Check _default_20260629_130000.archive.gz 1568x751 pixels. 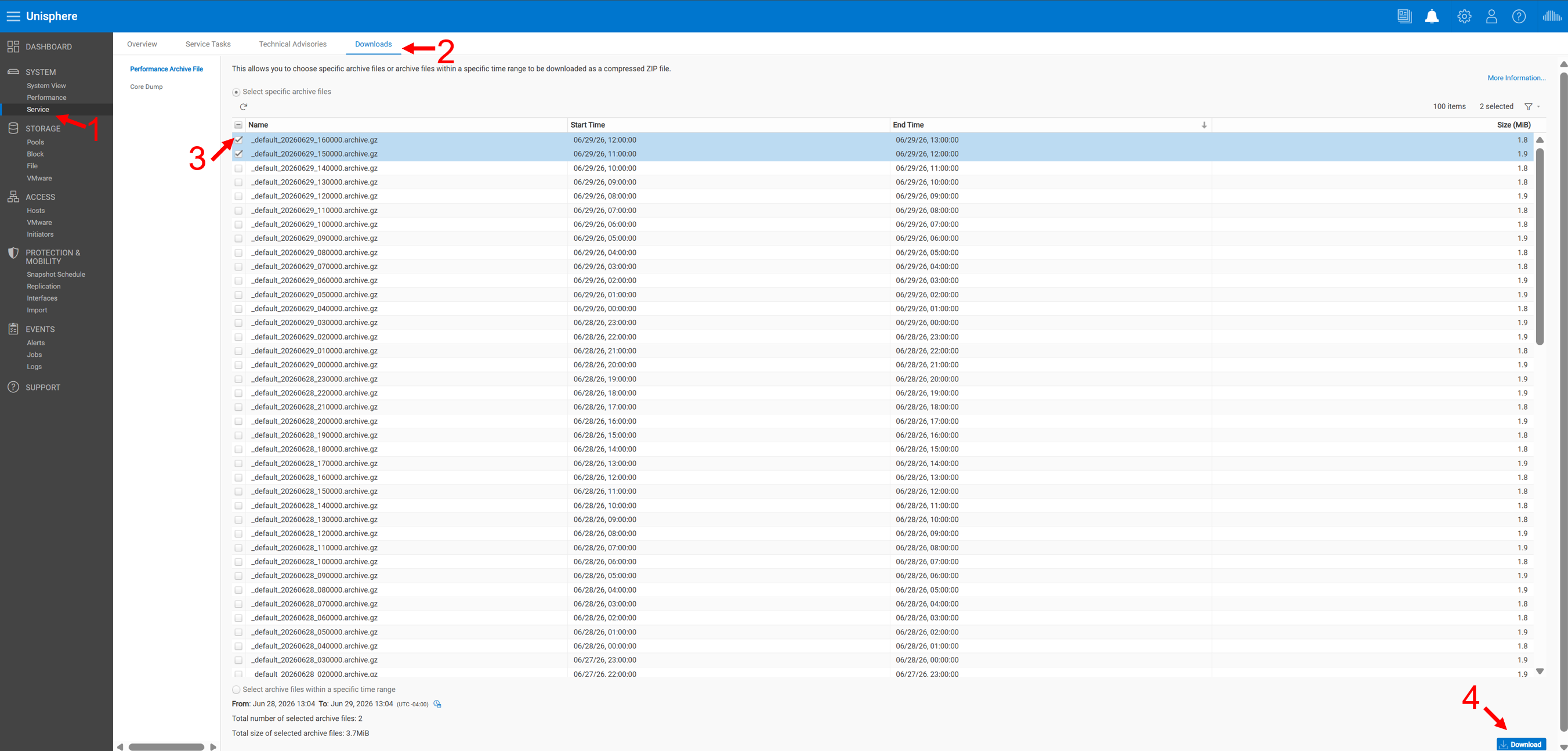pyautogui.click(x=238, y=182)
